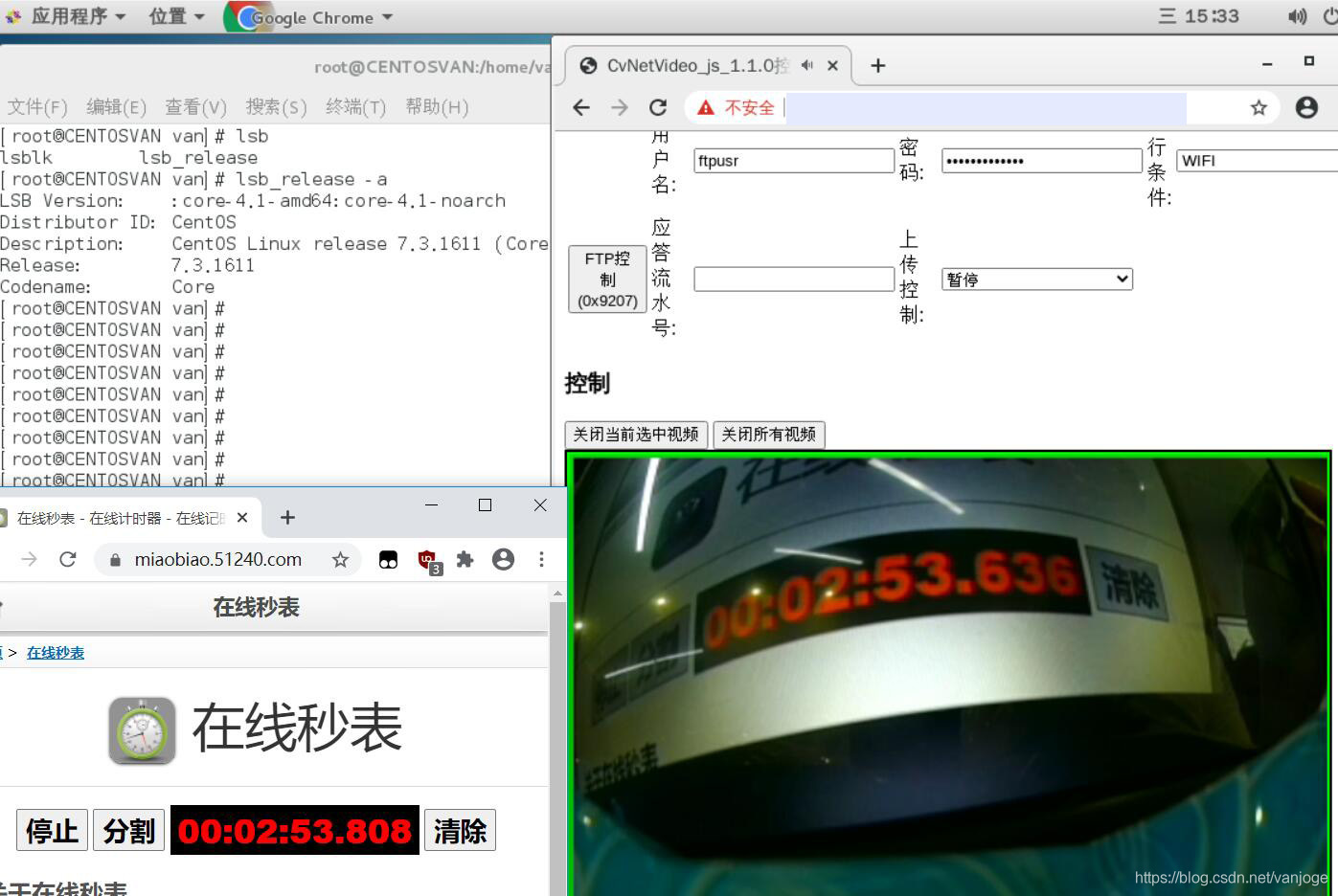Click the red stopwatch time display
Viewport: 1338px width, 896px height.
point(295,830)
